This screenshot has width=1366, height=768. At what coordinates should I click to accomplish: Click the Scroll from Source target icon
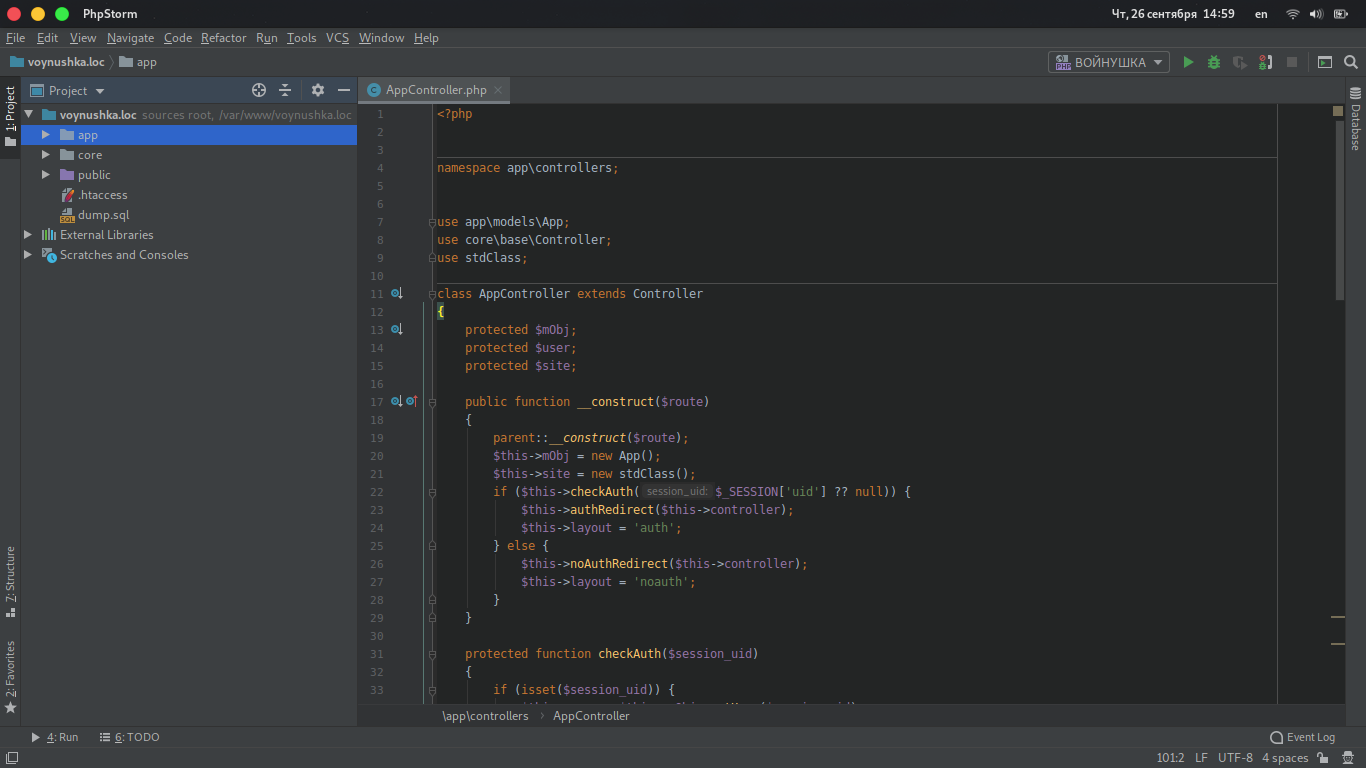pos(259,90)
